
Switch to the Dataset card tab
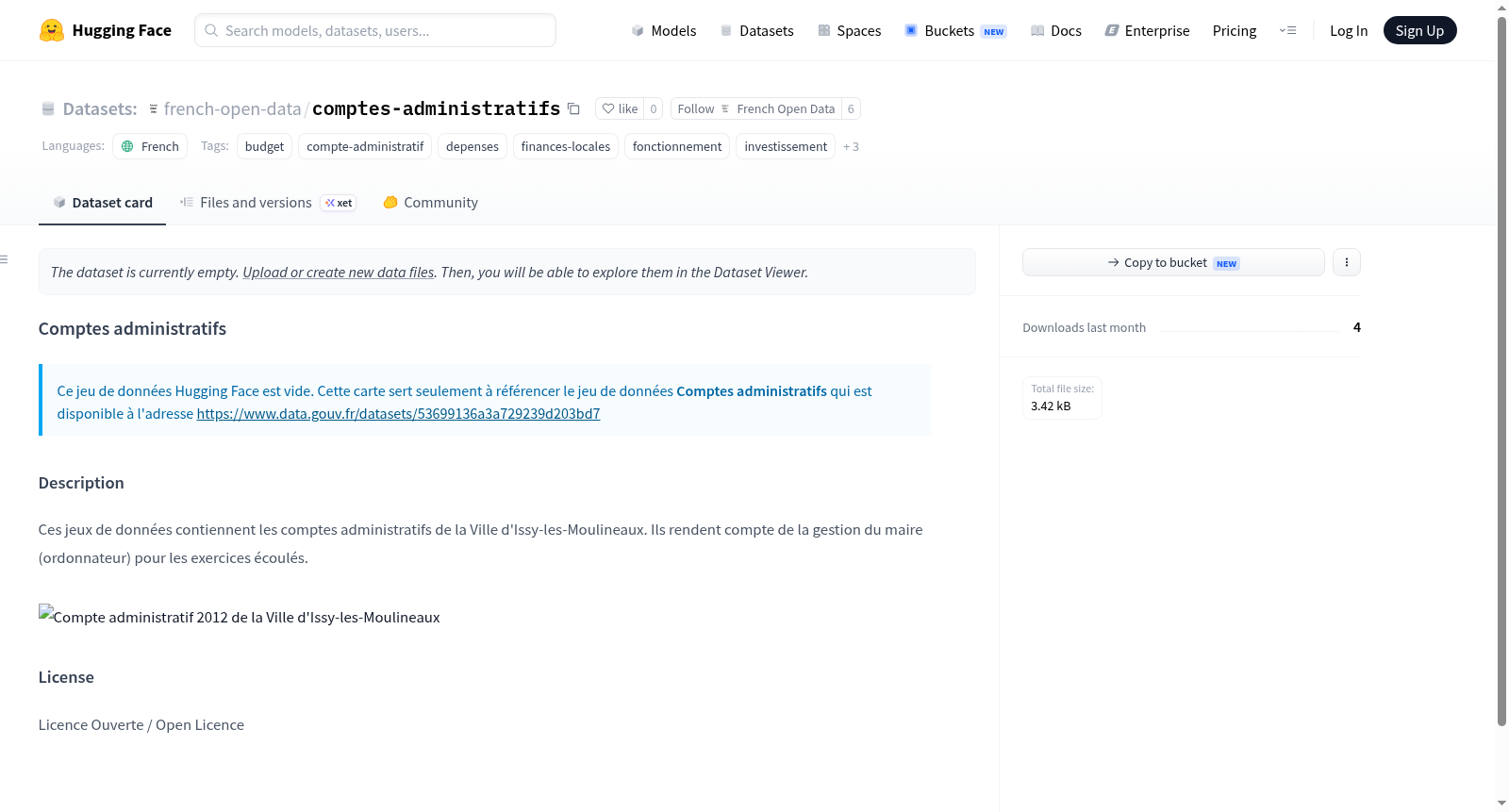(103, 203)
